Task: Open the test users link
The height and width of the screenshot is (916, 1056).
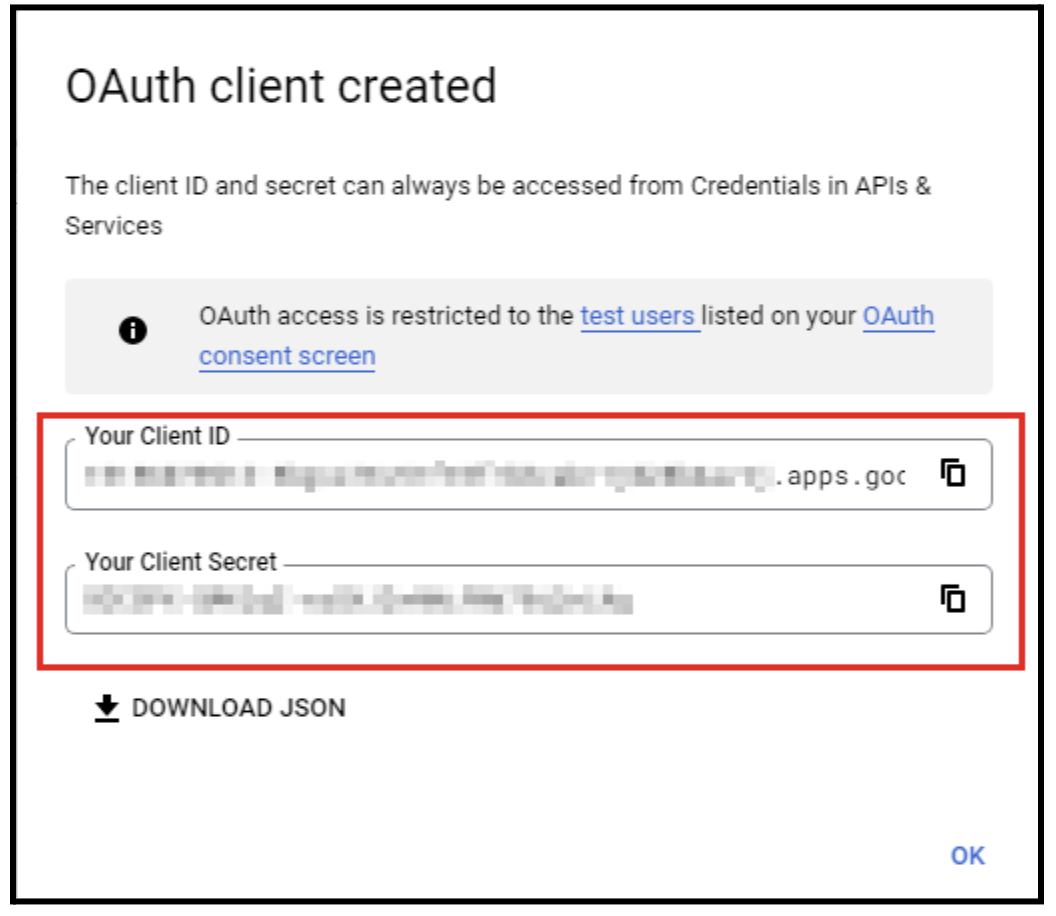Action: tap(638, 316)
